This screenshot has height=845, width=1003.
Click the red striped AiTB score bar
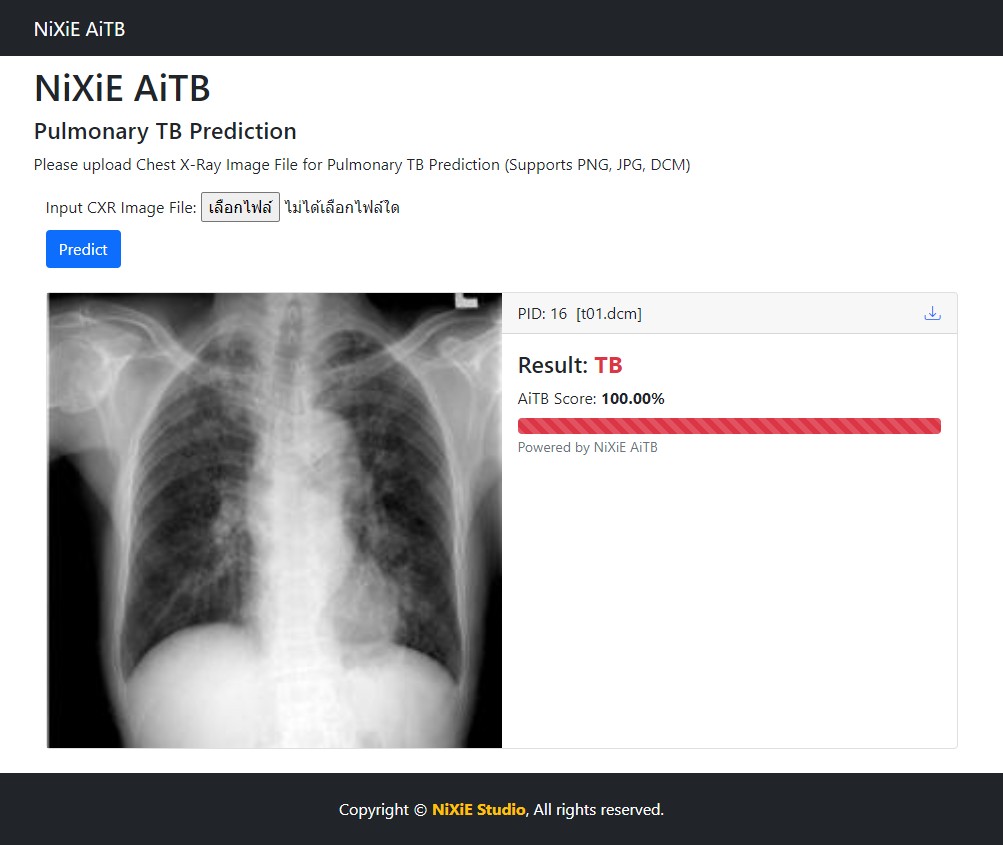pyautogui.click(x=729, y=426)
